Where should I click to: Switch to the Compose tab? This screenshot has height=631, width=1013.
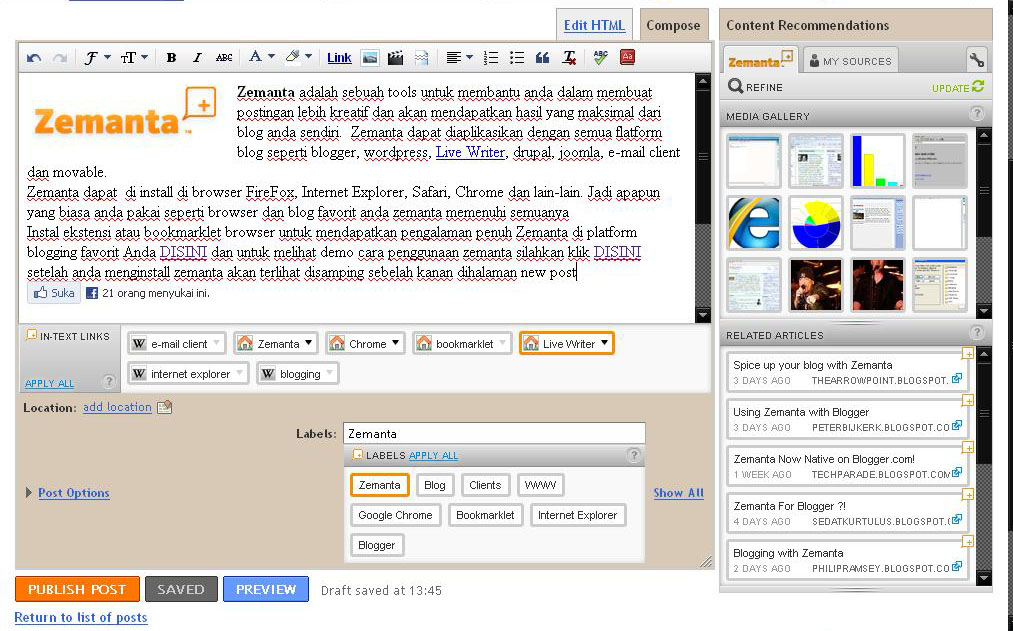pyautogui.click(x=673, y=25)
